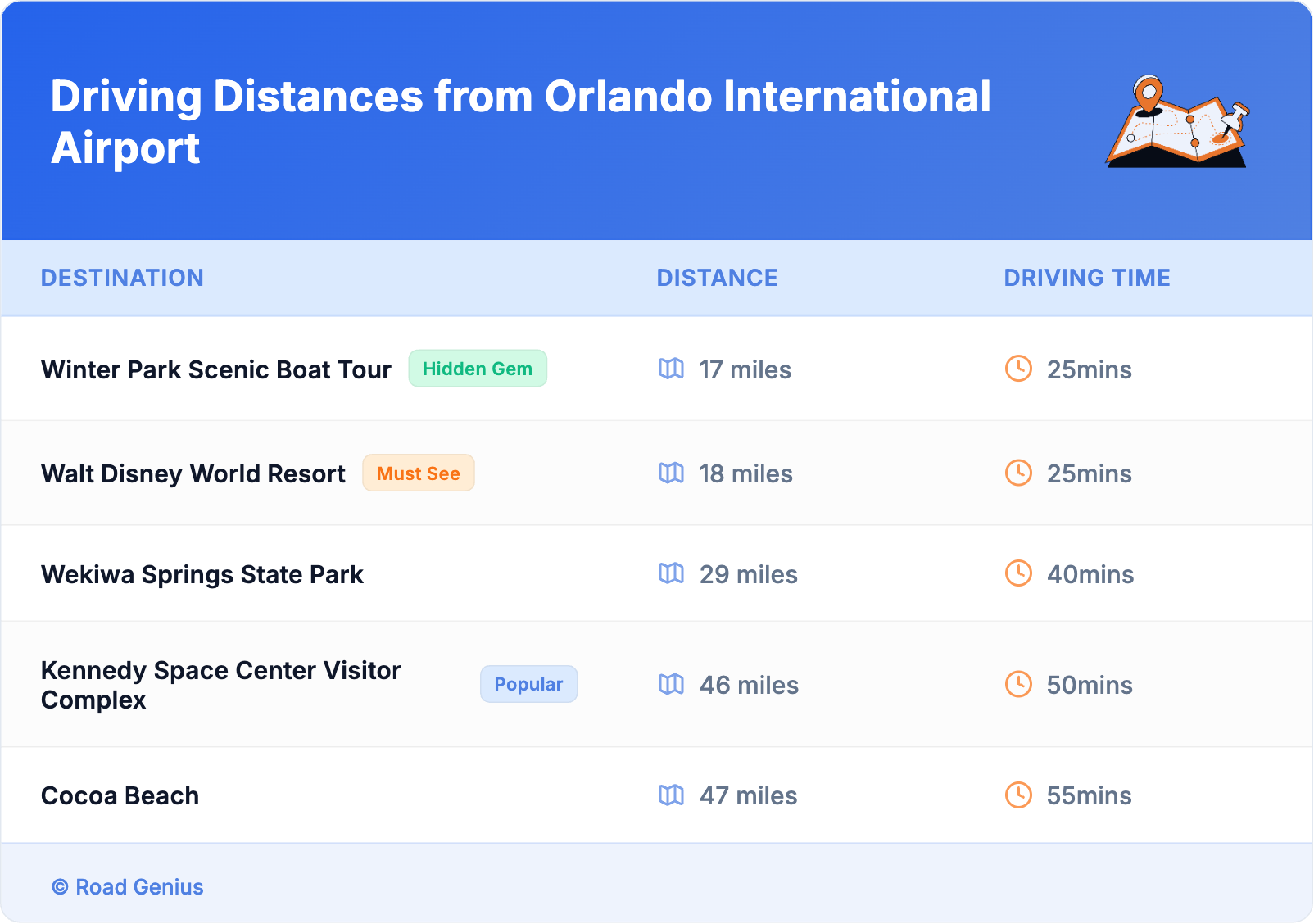Select Walt Disney World Resort destination
Image resolution: width=1314 pixels, height=924 pixels.
(193, 473)
